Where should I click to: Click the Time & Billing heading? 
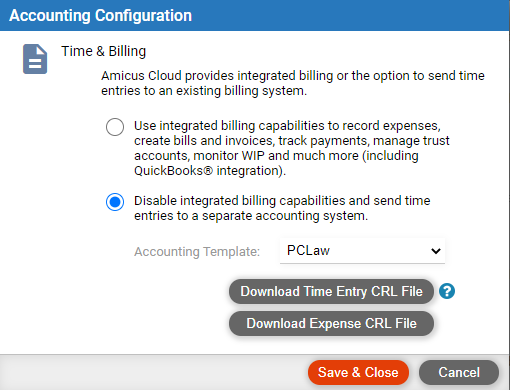tap(104, 51)
